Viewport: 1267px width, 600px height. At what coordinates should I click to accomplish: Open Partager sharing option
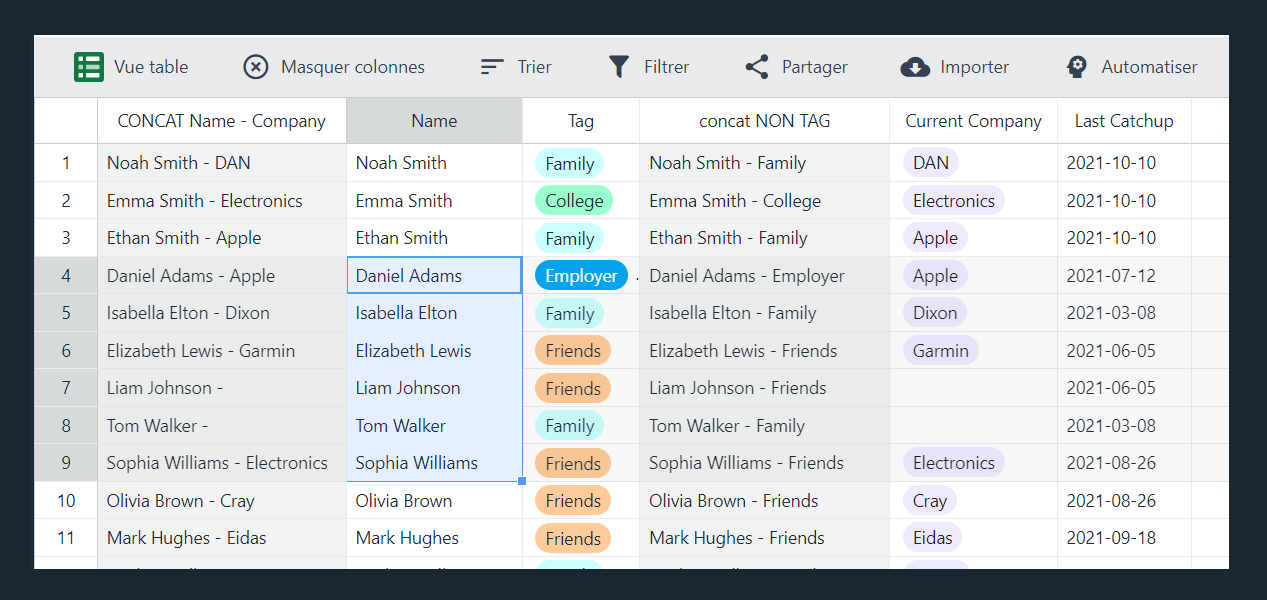(x=815, y=67)
